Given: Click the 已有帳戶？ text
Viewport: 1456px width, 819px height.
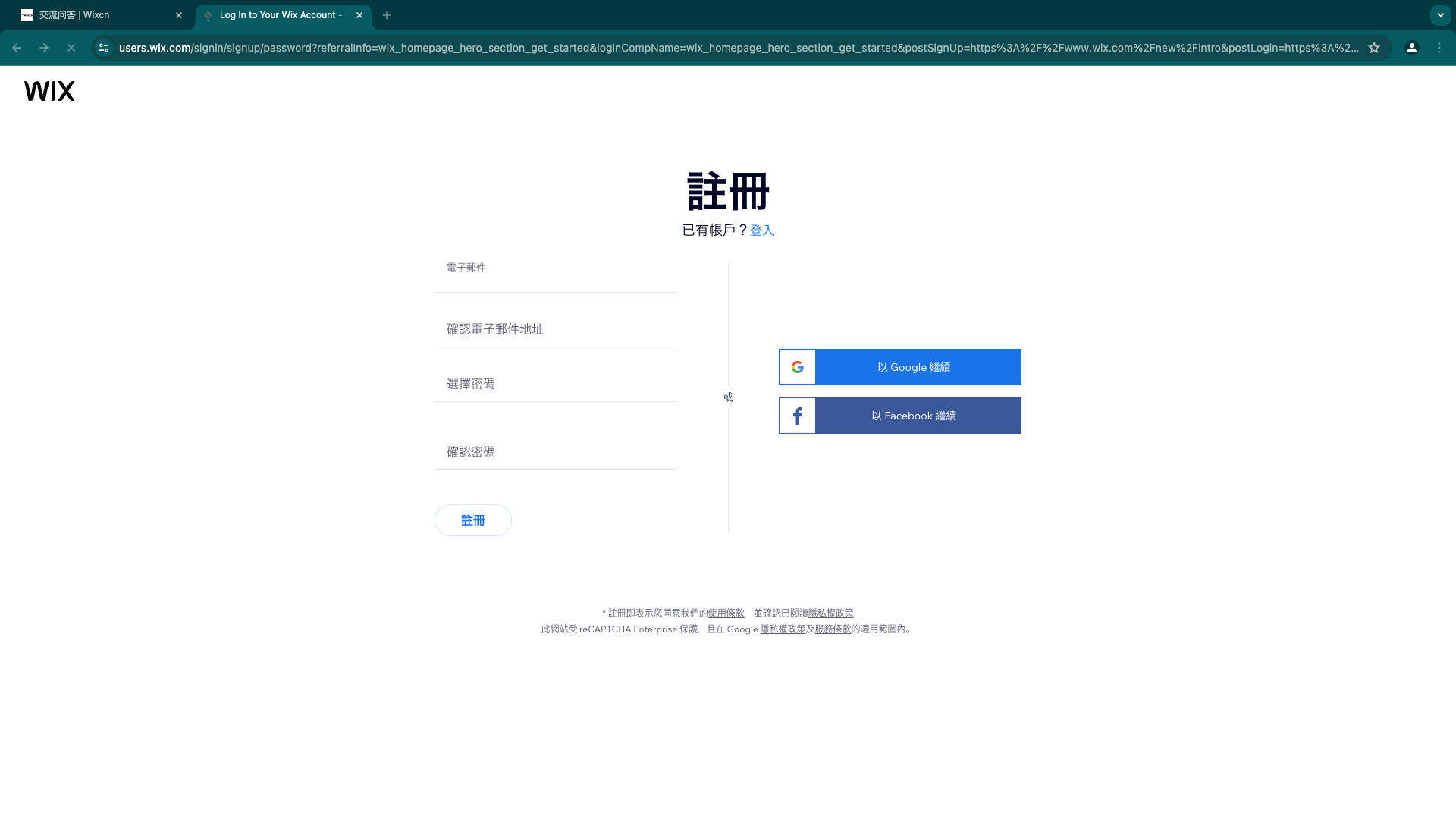Looking at the screenshot, I should (x=715, y=231).
